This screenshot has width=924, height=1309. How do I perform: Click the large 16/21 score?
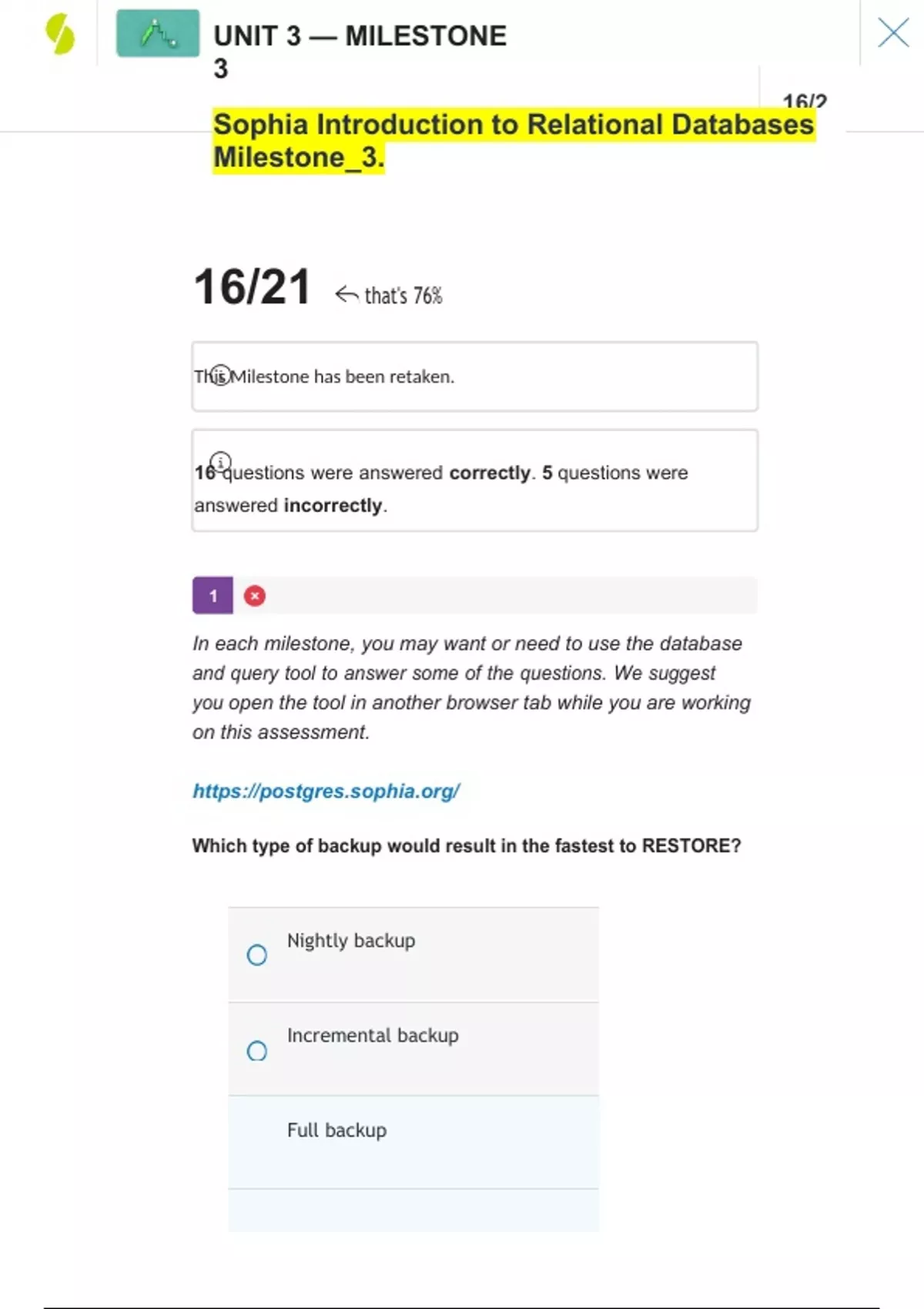(x=252, y=287)
